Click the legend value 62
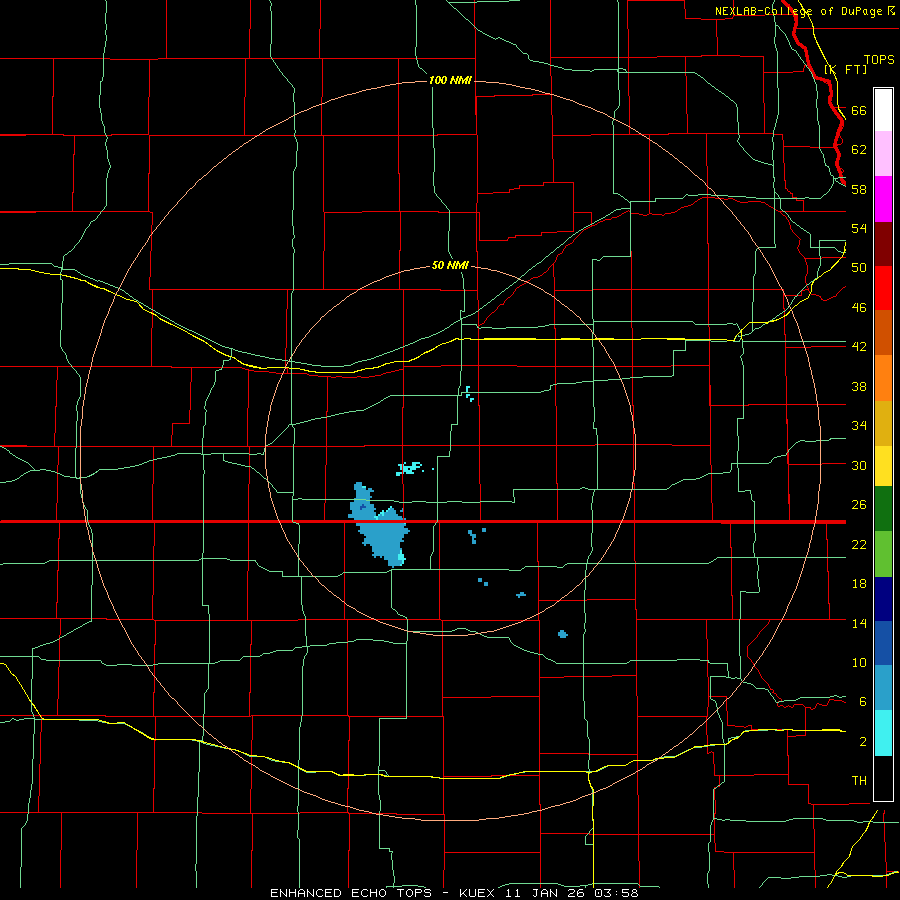900x900 pixels. [859, 150]
